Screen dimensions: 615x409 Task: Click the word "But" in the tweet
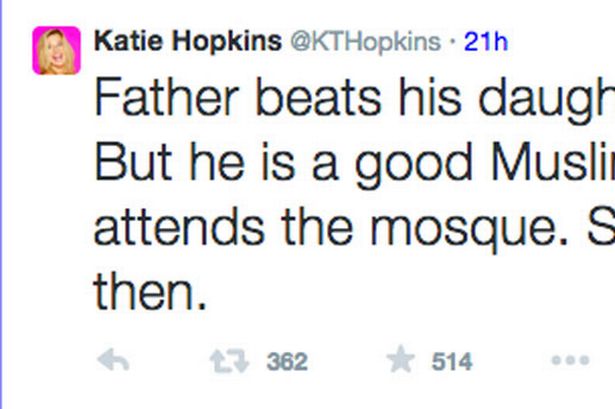click(x=129, y=164)
